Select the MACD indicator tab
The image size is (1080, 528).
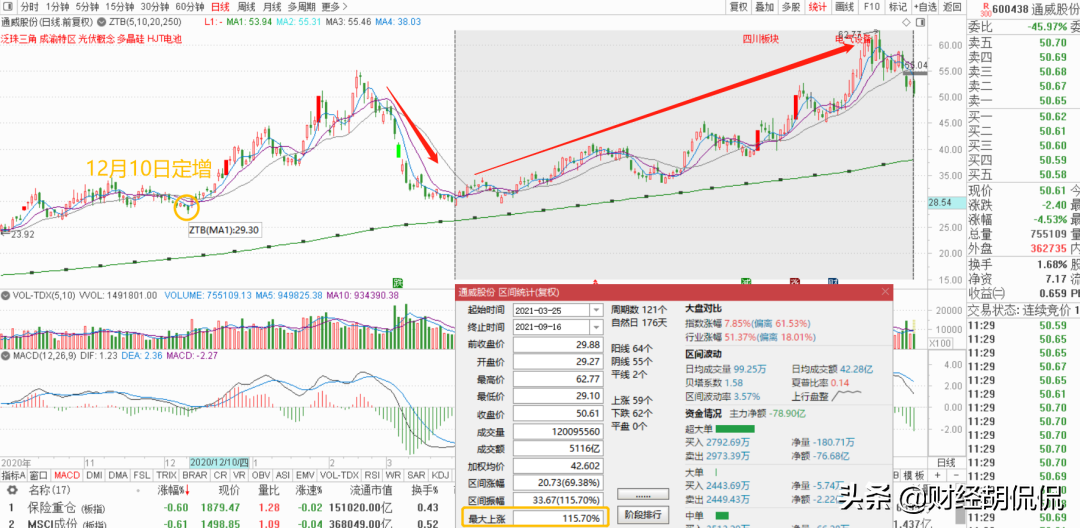click(68, 475)
